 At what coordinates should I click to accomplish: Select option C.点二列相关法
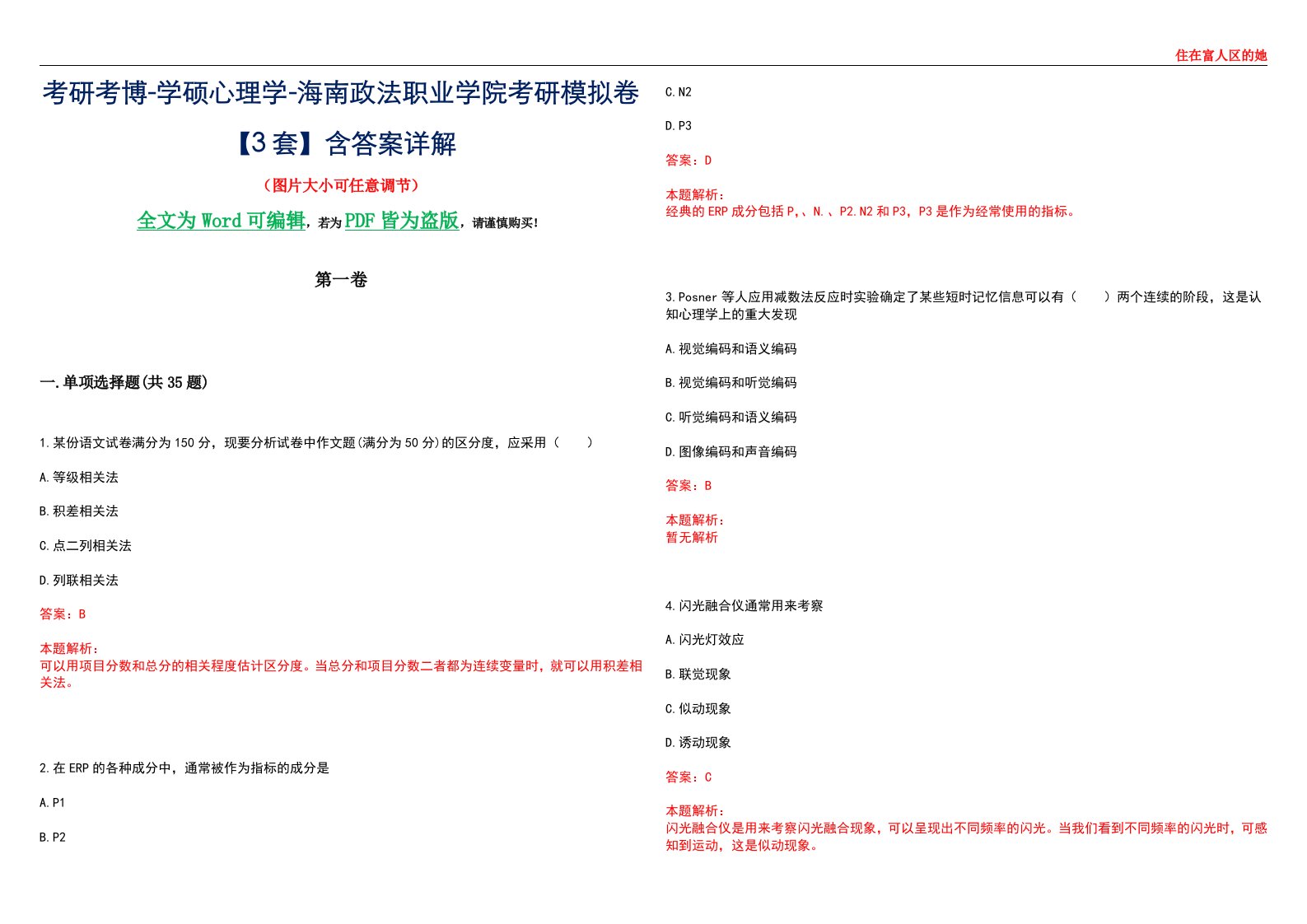click(x=86, y=546)
